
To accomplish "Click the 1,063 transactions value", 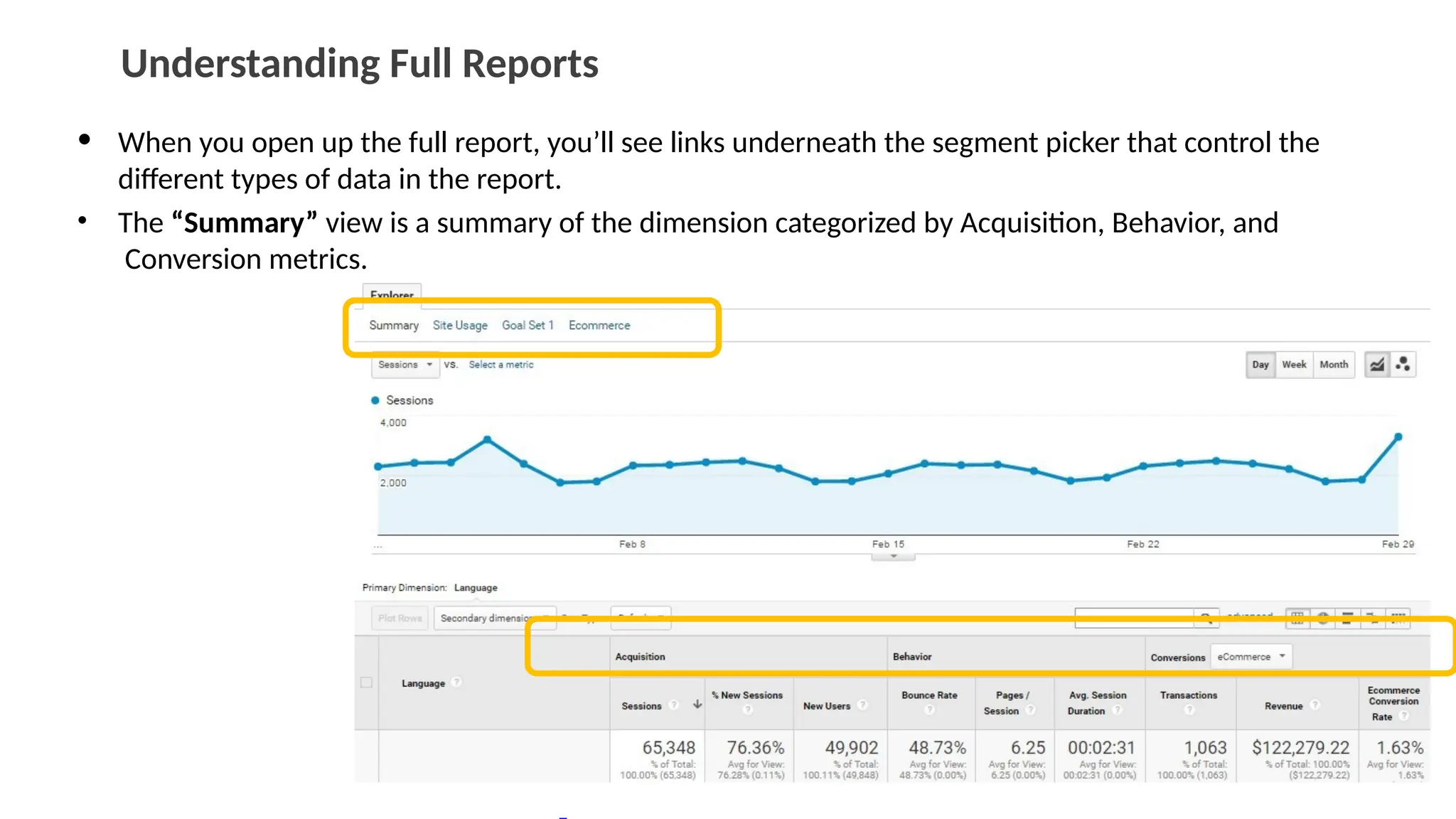I will click(x=1205, y=747).
